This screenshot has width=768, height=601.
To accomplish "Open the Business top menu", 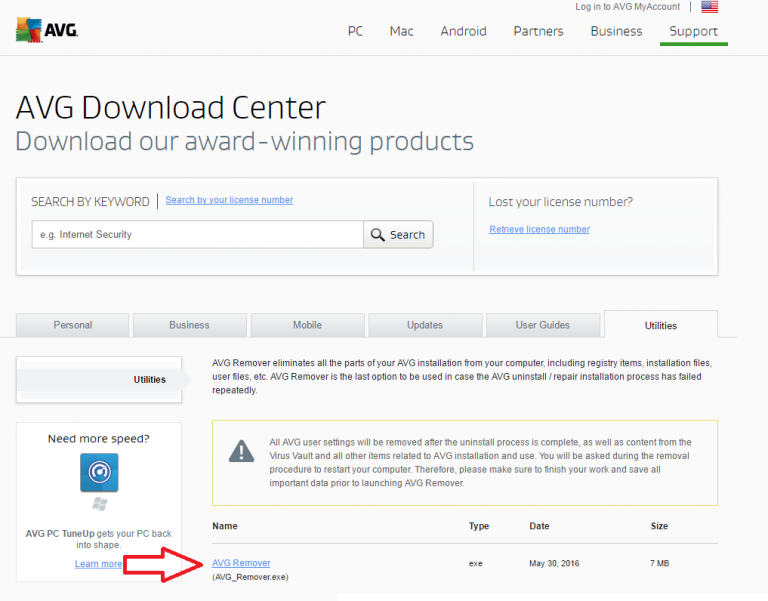I will pyautogui.click(x=616, y=31).
